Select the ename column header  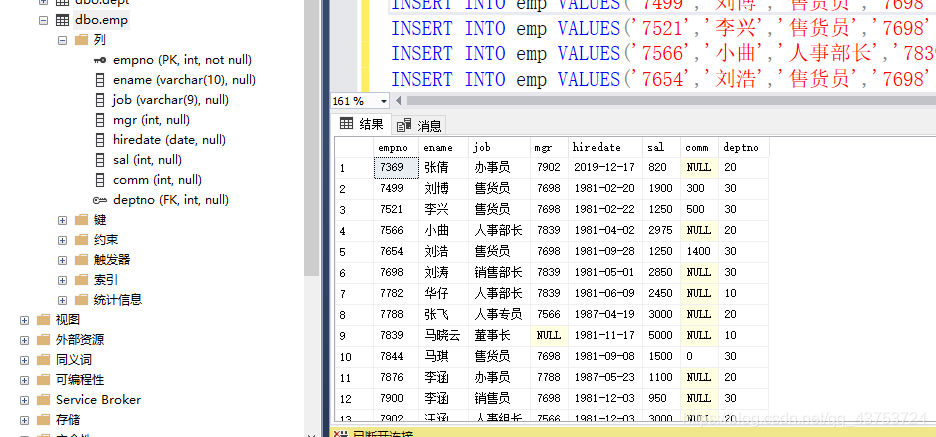[x=444, y=147]
